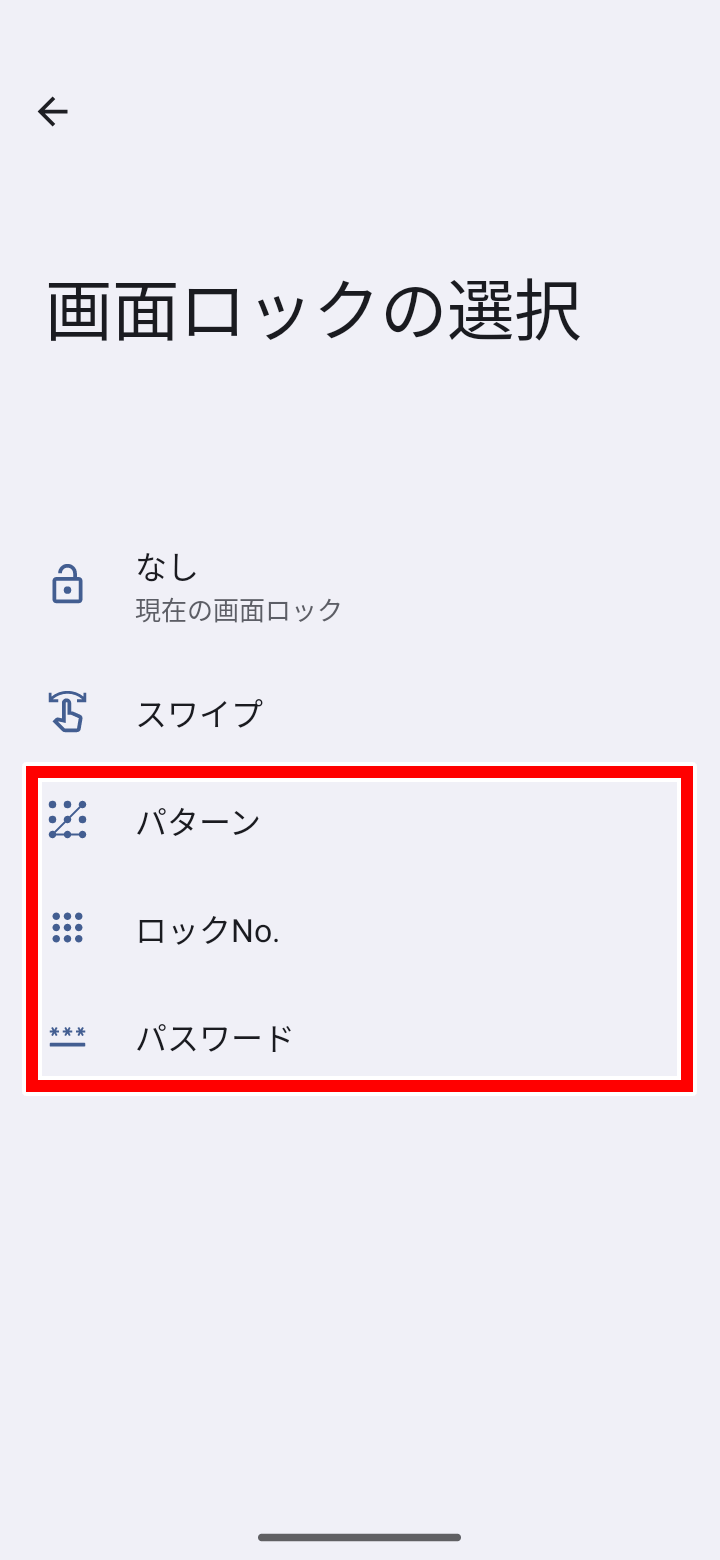Choose the ロックNo. label text
This screenshot has width=720, height=1560.
pos(208,930)
